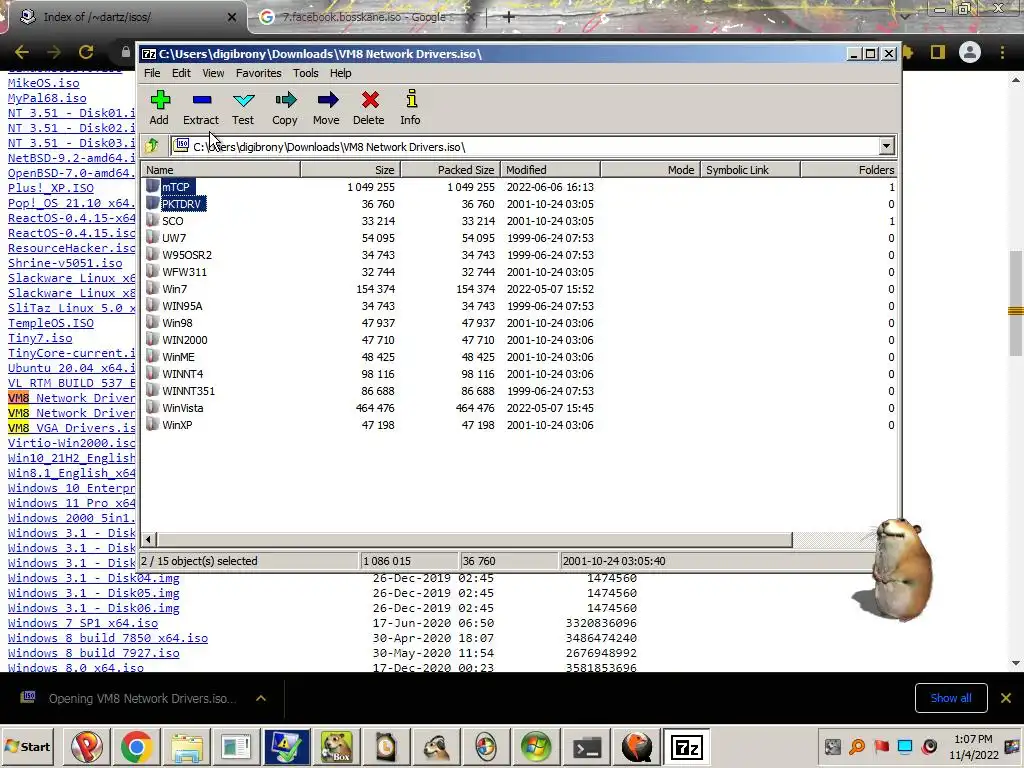Select the mTCP folder
Viewport: 1024px width, 768px height.
(x=176, y=187)
